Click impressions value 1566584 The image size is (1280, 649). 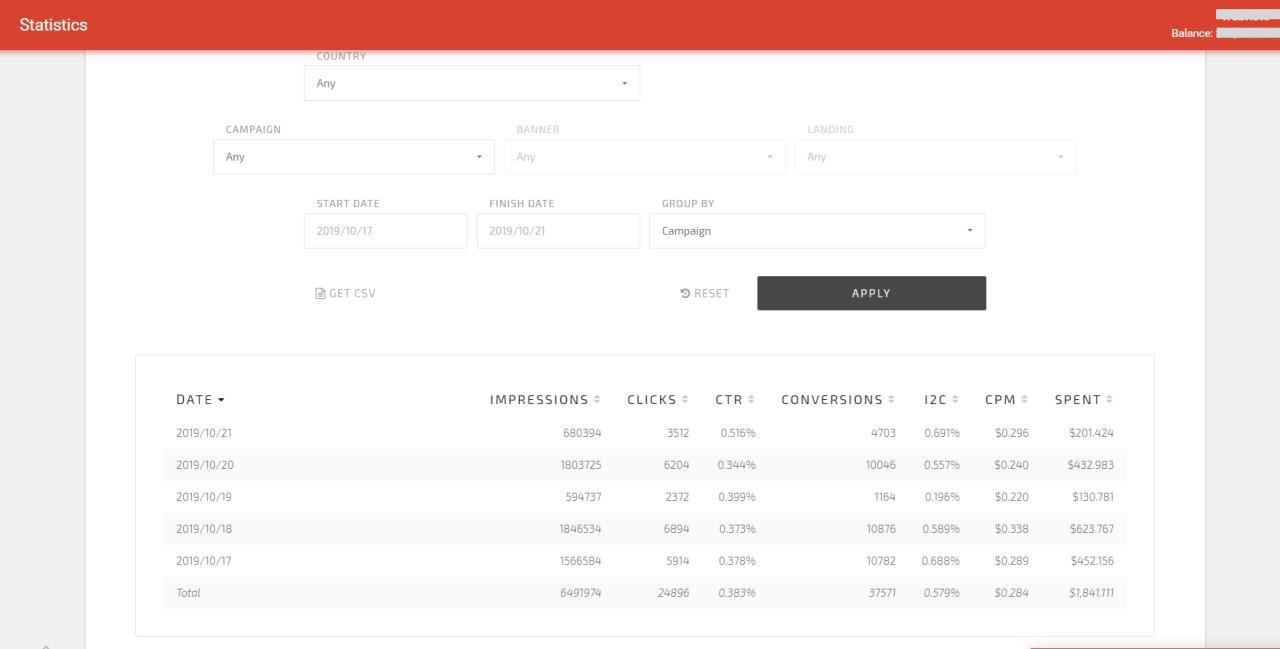coord(580,561)
